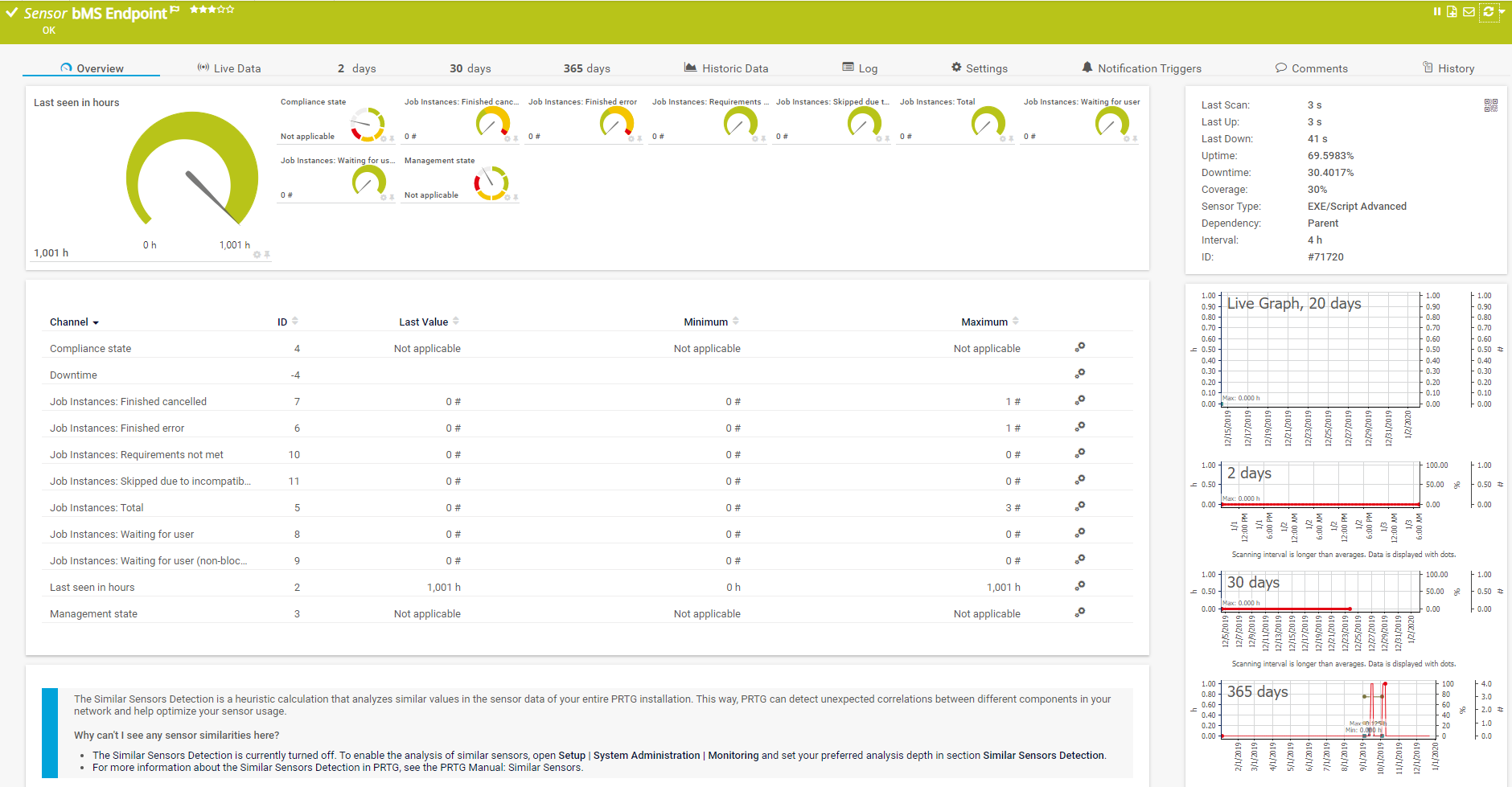Pin the Compliance state gauge as primary
The width and height of the screenshot is (1512, 787).
pyautogui.click(x=392, y=139)
